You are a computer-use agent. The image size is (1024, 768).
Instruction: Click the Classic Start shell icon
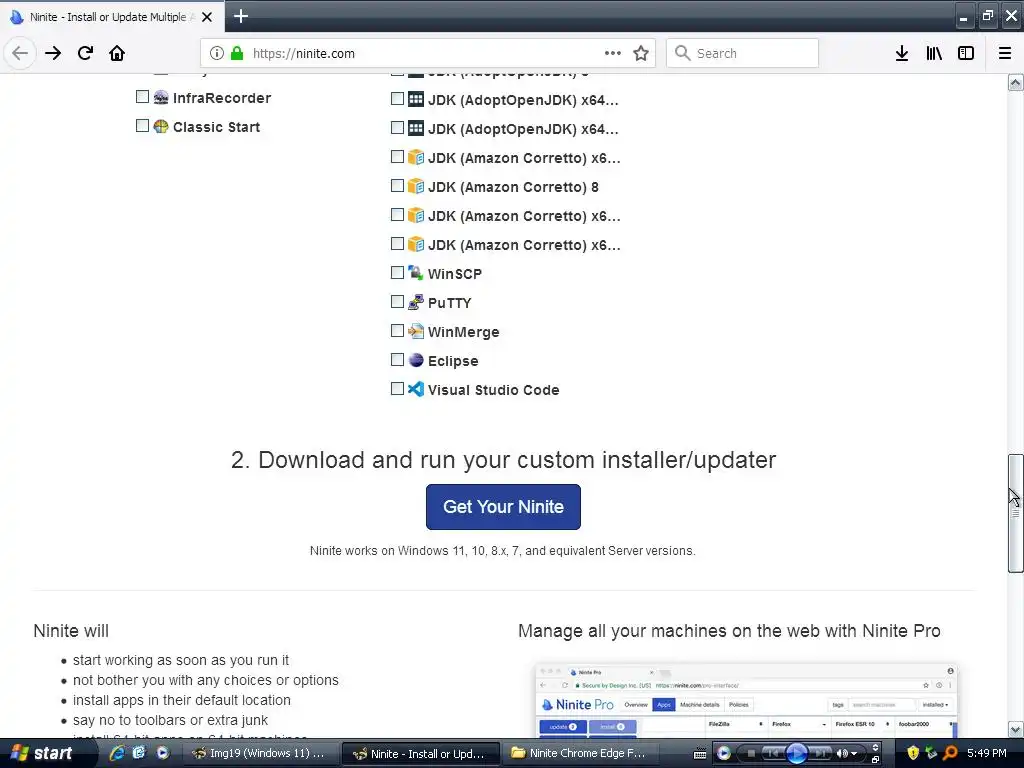pyautogui.click(x=161, y=126)
